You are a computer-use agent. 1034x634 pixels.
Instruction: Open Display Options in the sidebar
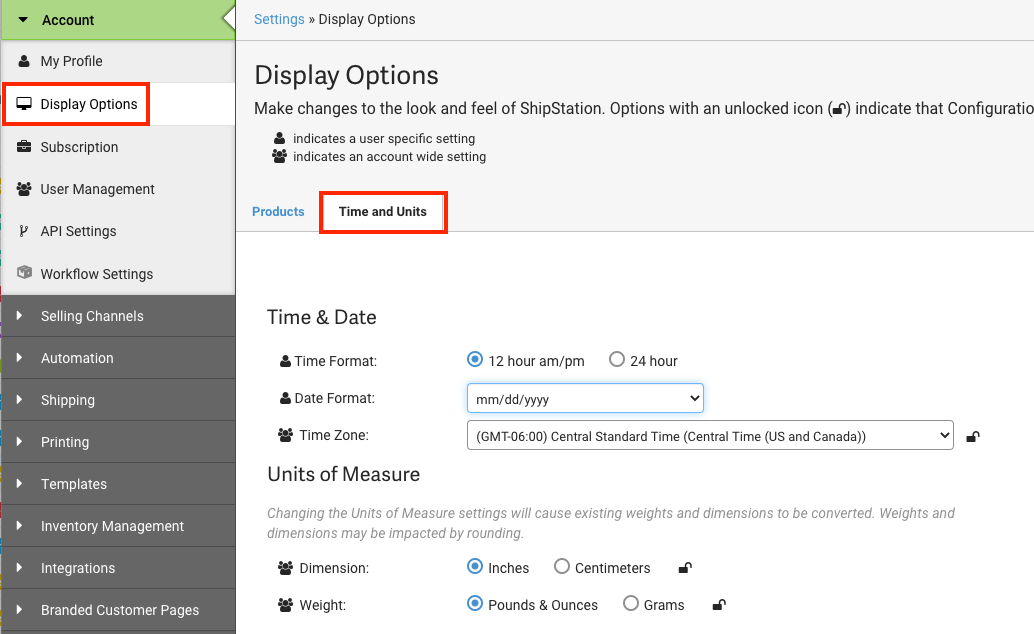[89, 104]
